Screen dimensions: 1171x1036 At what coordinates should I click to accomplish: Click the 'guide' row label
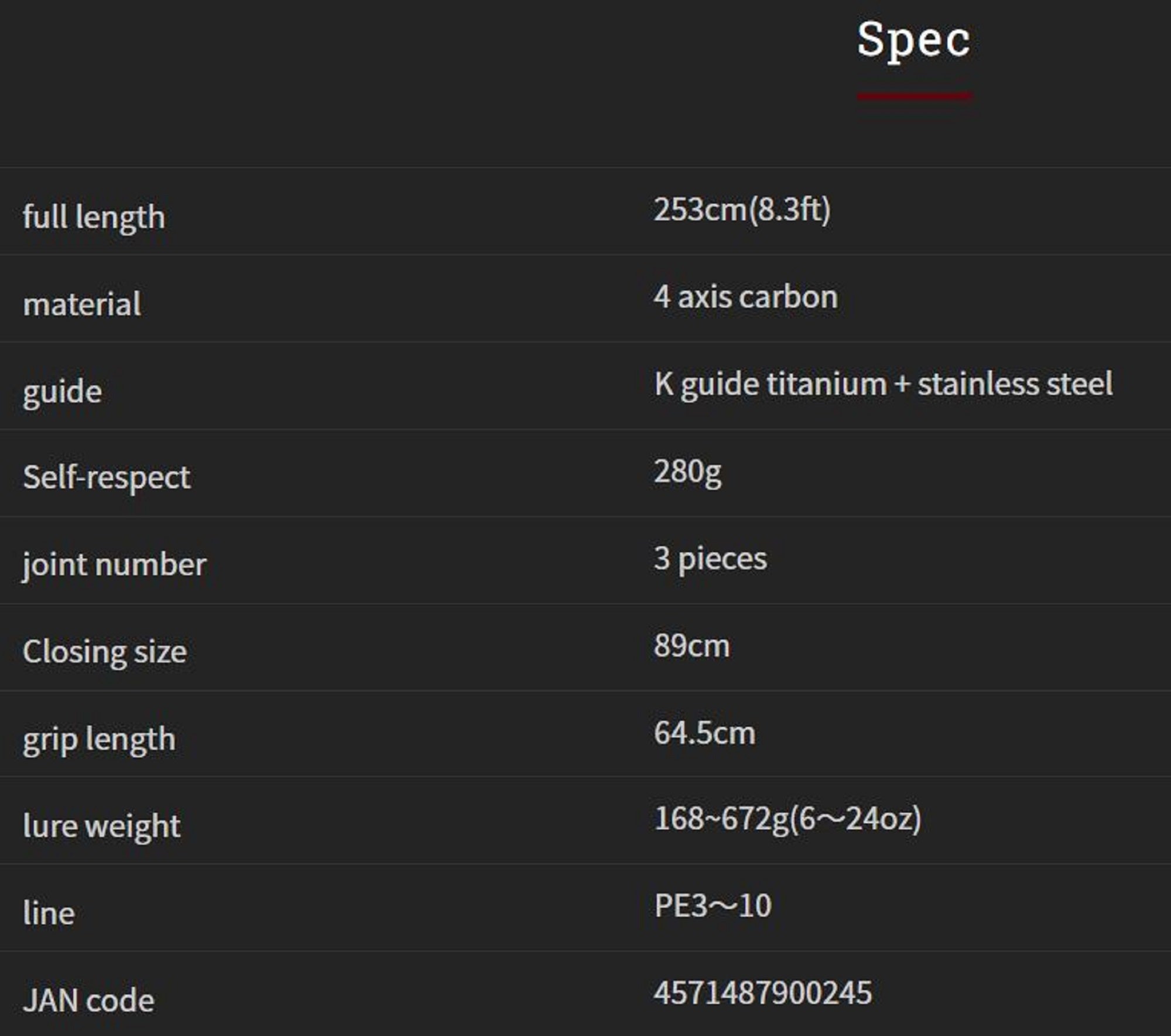pos(62,391)
